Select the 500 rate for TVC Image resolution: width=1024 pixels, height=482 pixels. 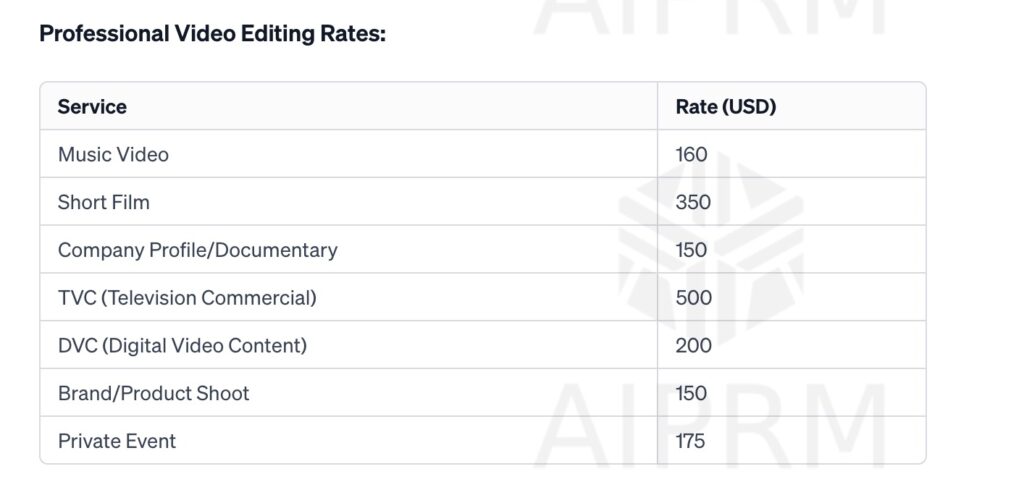coord(694,298)
